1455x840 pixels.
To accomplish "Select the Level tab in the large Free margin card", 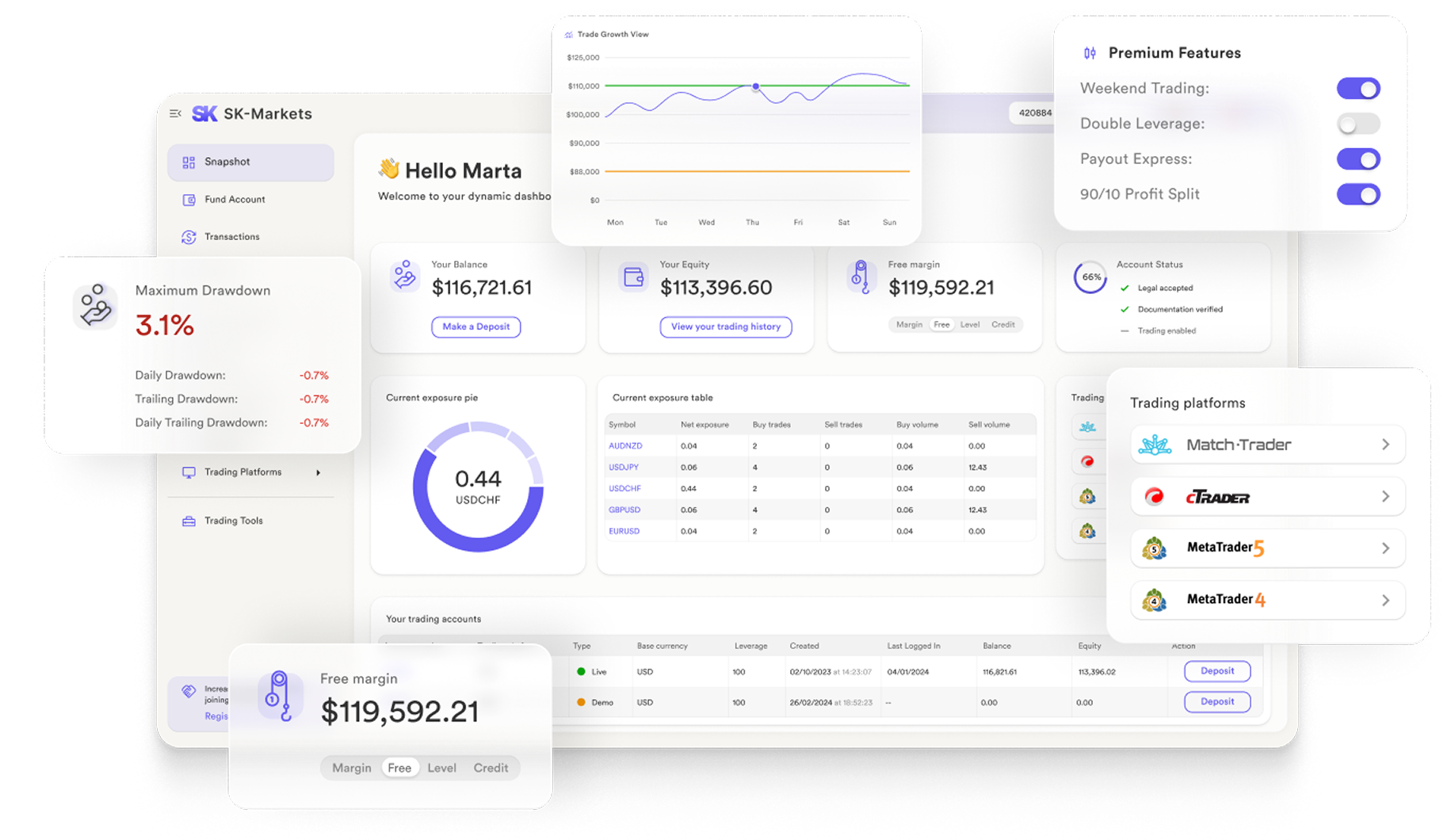I will [x=441, y=768].
